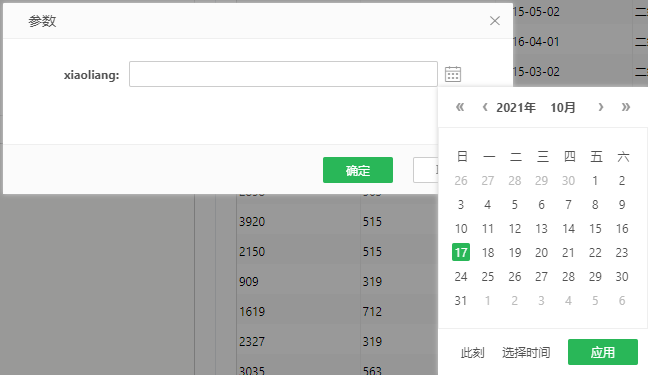Go to previous year with double-left arrow
Screen dimensions: 648x375
[460, 107]
